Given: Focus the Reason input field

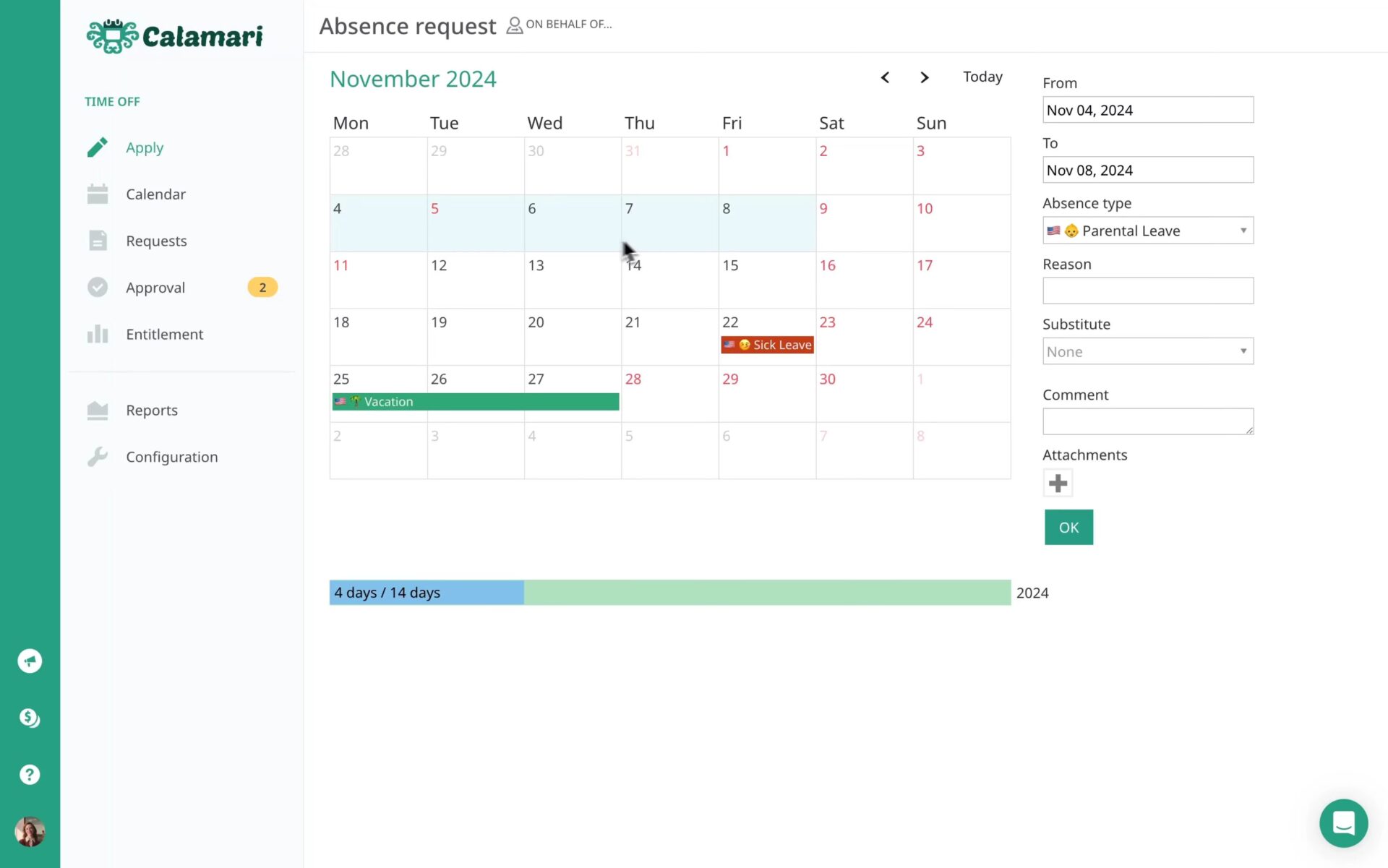Looking at the screenshot, I should 1147,291.
